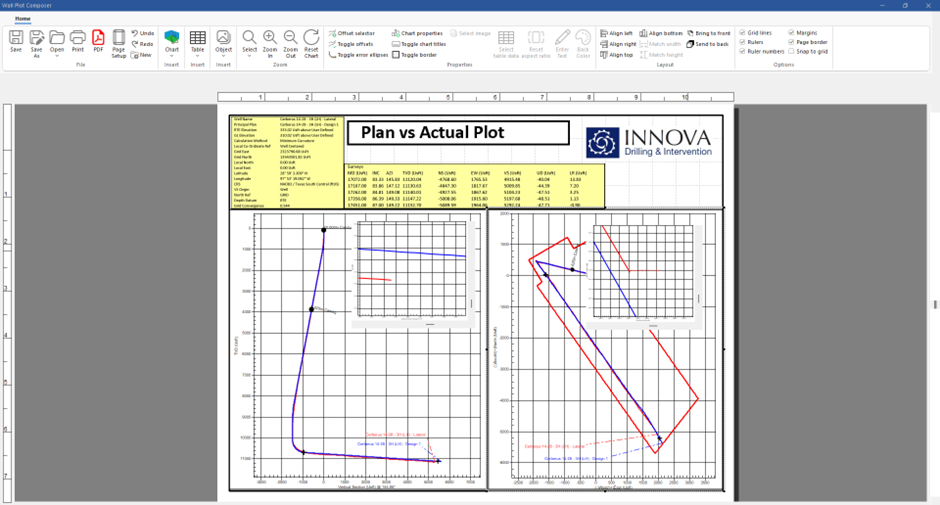
Task: Uncheck the Ruler numbers option
Action: coord(742,51)
